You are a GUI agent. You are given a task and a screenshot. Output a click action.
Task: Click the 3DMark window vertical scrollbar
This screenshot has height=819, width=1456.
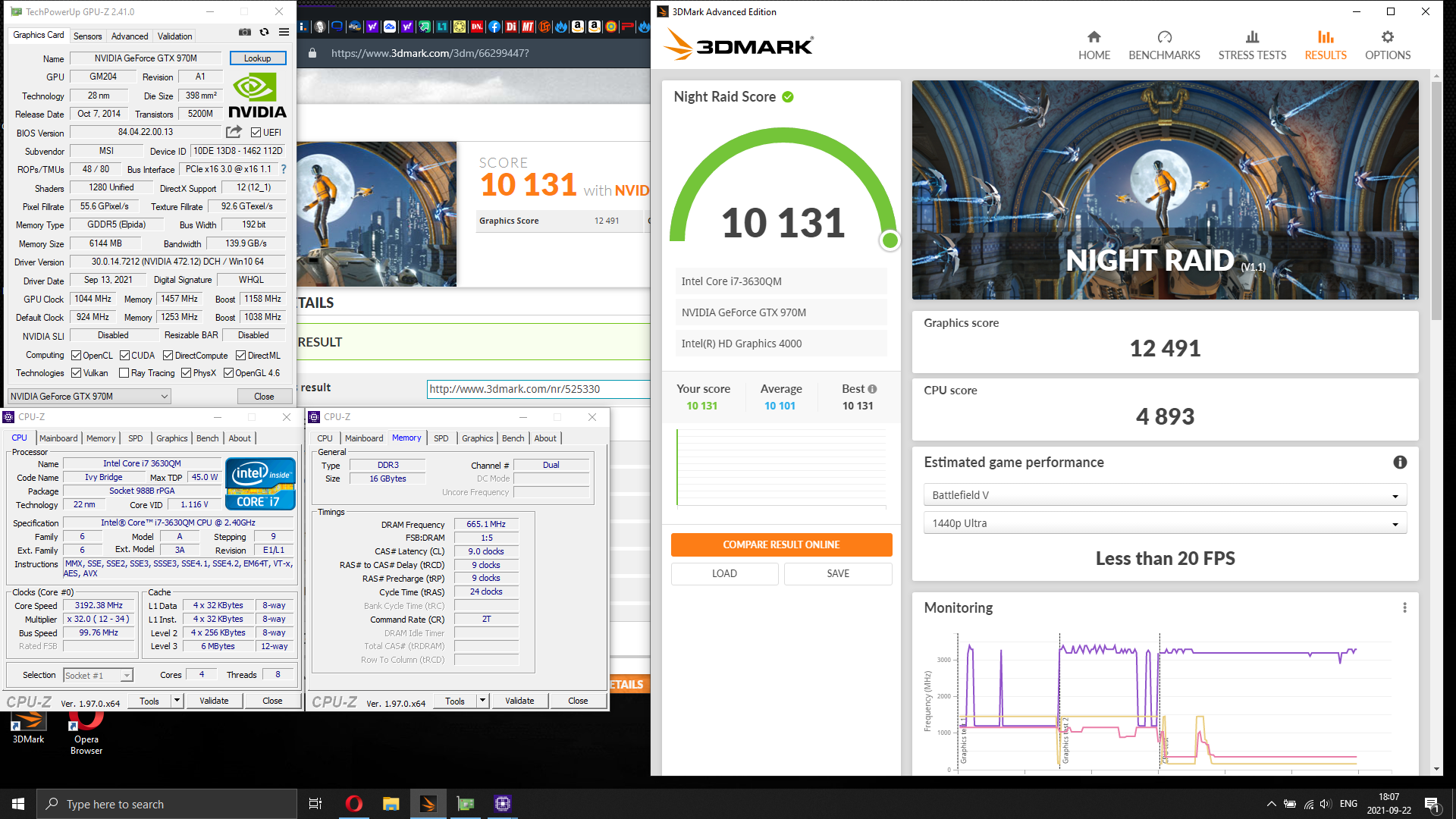(1436, 201)
